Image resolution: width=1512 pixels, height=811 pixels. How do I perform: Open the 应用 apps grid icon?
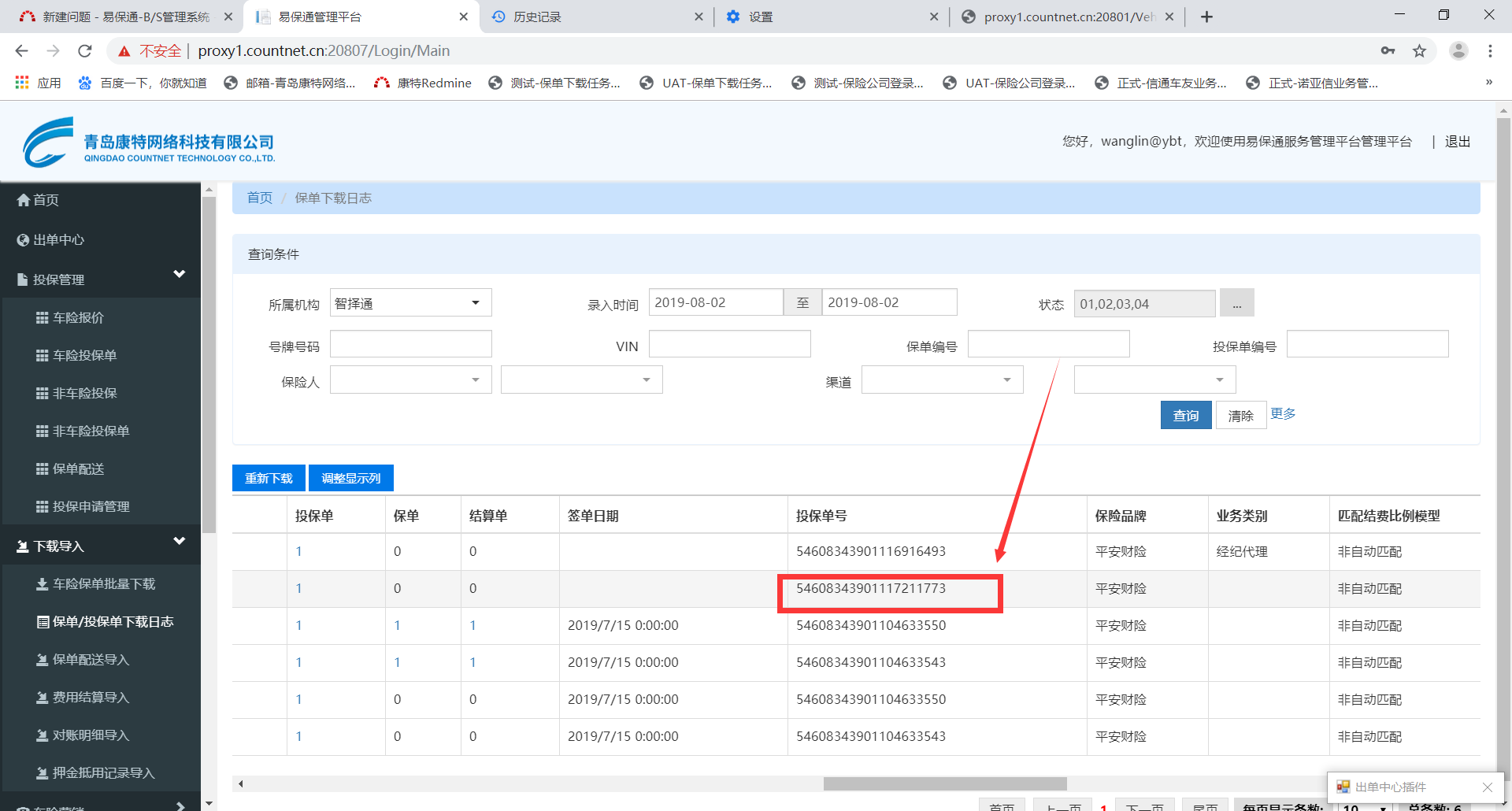[22, 83]
